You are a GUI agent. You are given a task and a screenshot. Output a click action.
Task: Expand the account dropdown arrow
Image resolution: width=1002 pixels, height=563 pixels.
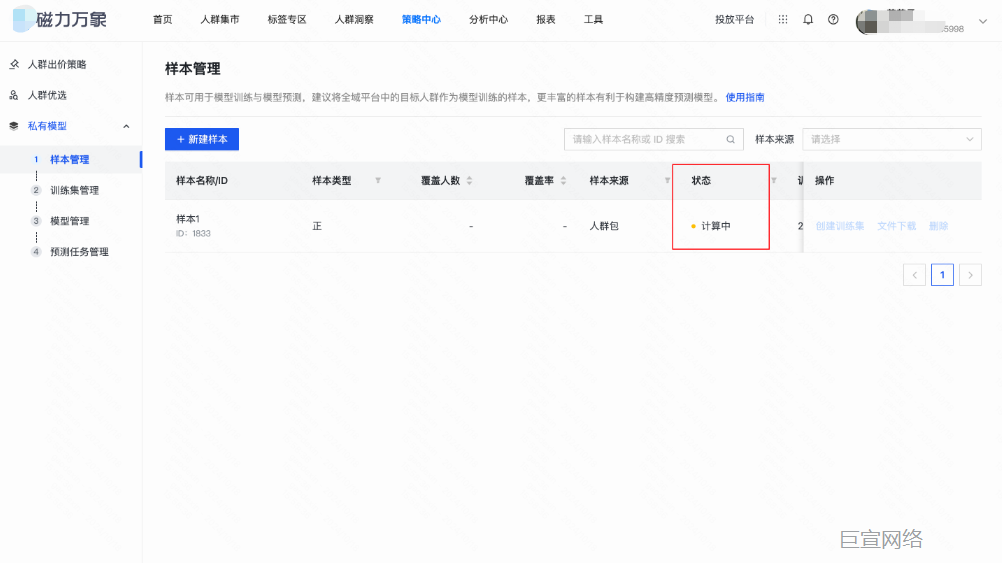click(x=983, y=21)
